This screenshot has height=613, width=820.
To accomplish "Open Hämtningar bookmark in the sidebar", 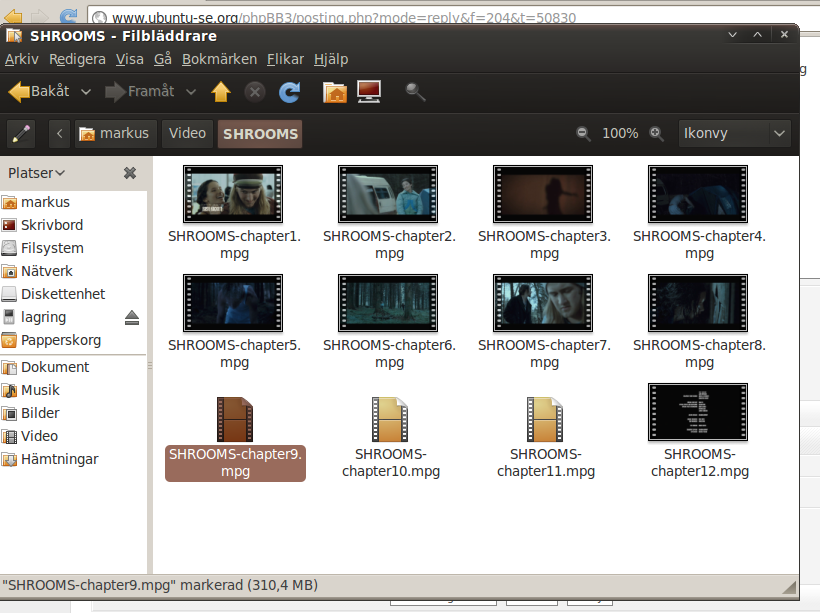I will (73, 459).
